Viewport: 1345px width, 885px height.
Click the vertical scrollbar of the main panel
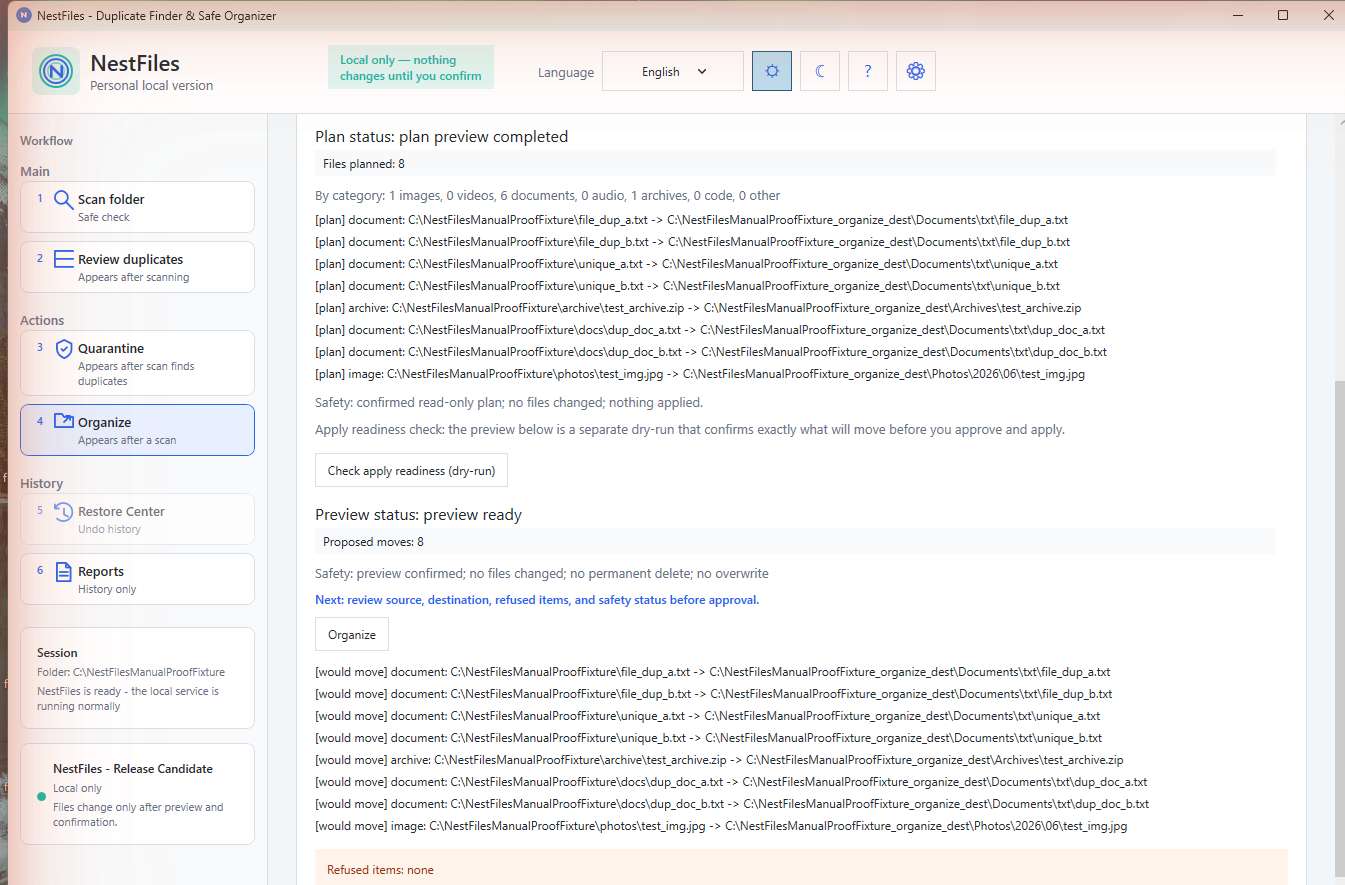click(1340, 630)
